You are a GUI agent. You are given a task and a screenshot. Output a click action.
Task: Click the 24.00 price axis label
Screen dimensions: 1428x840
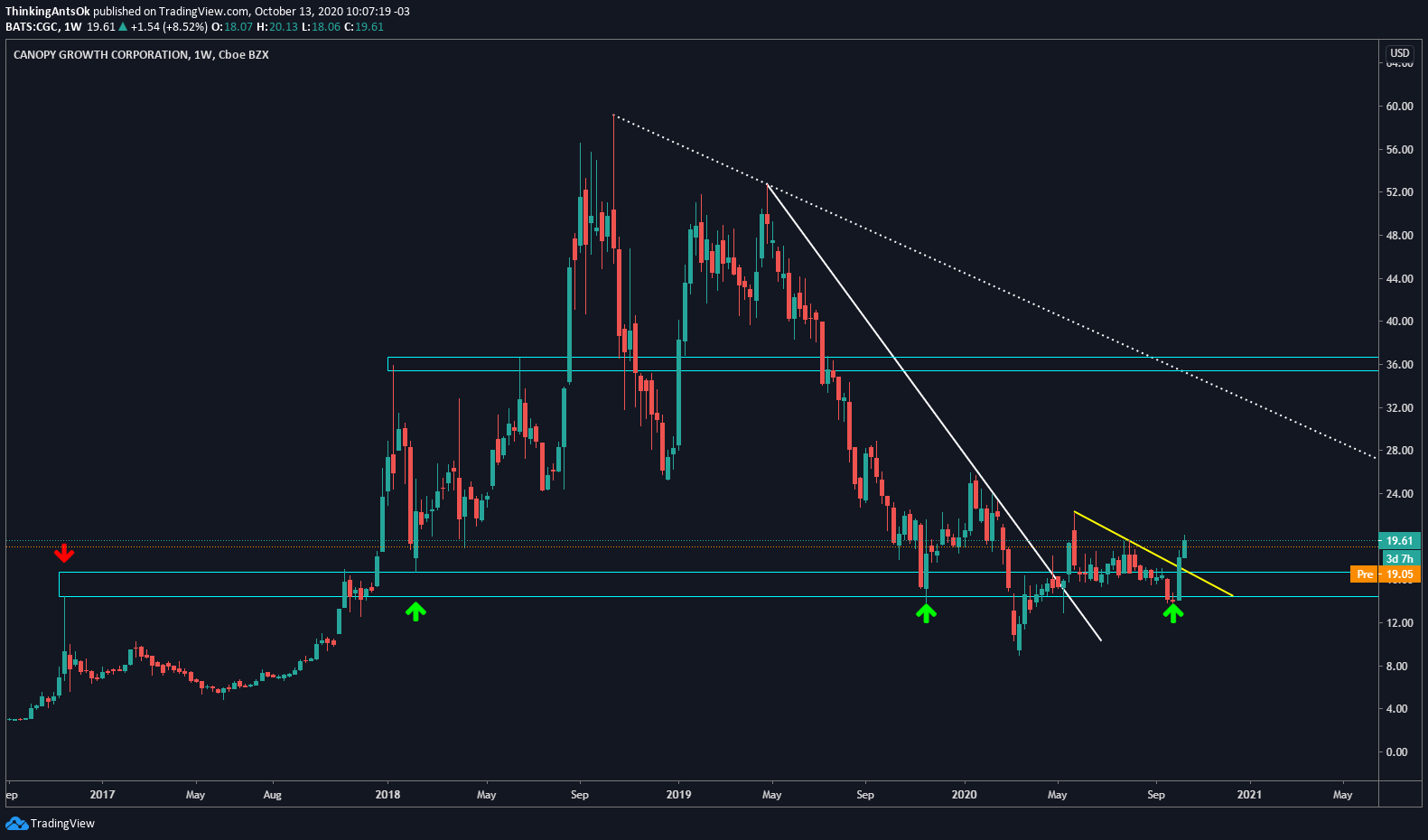(1400, 494)
